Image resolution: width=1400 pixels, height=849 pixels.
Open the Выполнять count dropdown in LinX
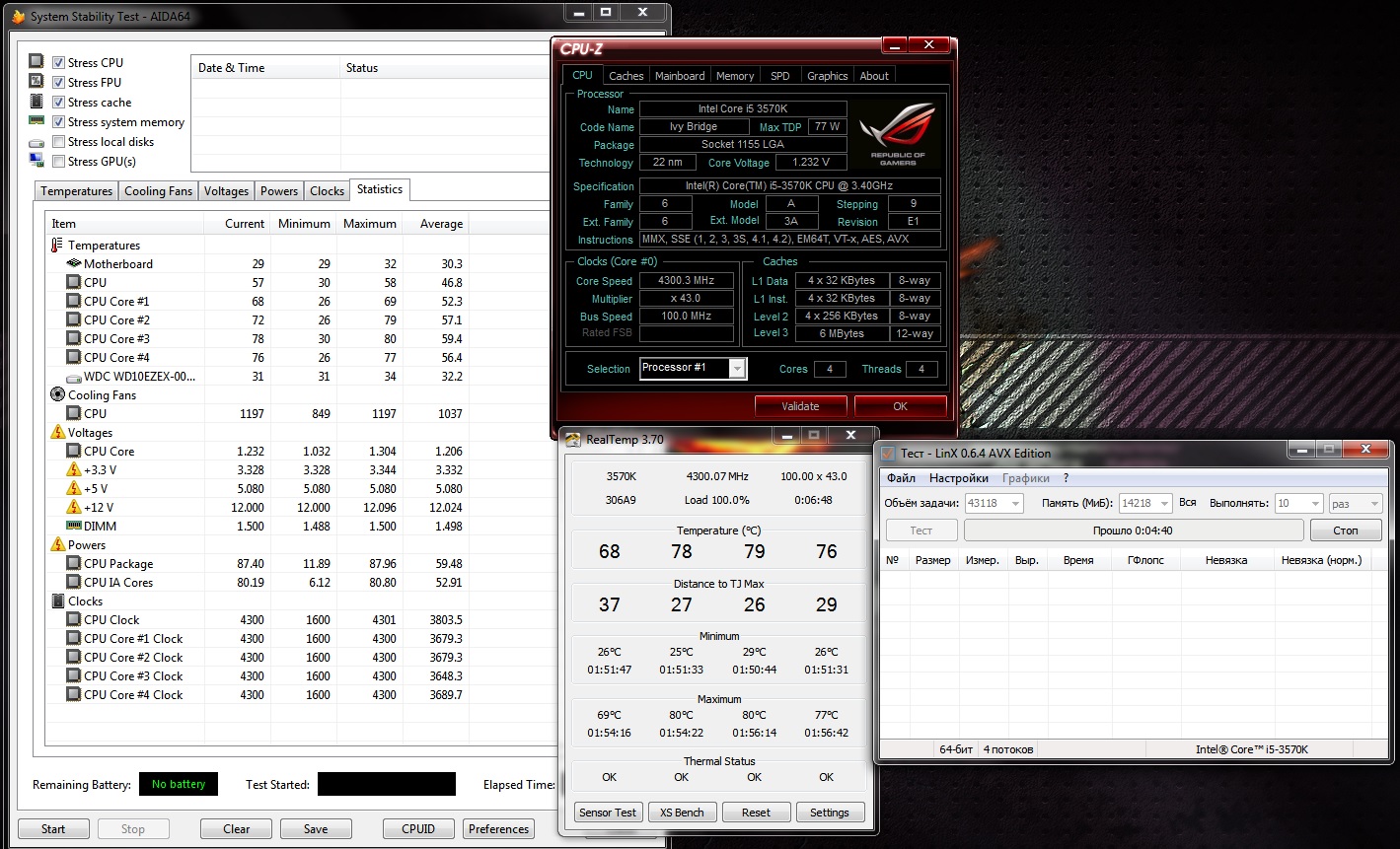[x=1298, y=503]
